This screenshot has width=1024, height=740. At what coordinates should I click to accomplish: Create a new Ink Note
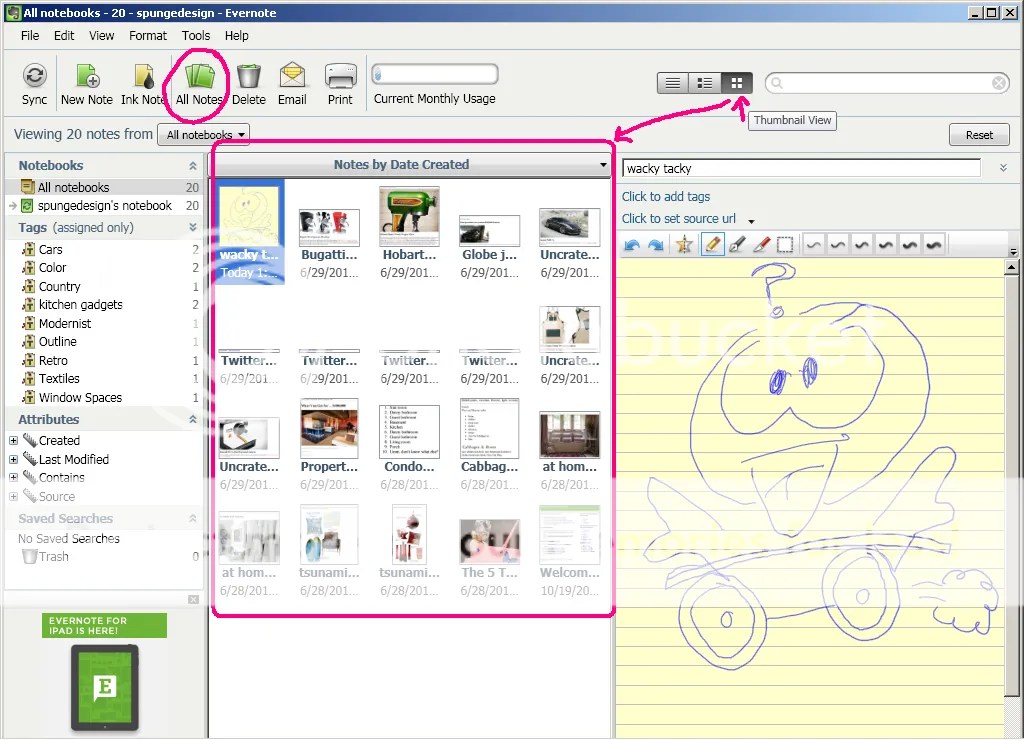pos(143,84)
